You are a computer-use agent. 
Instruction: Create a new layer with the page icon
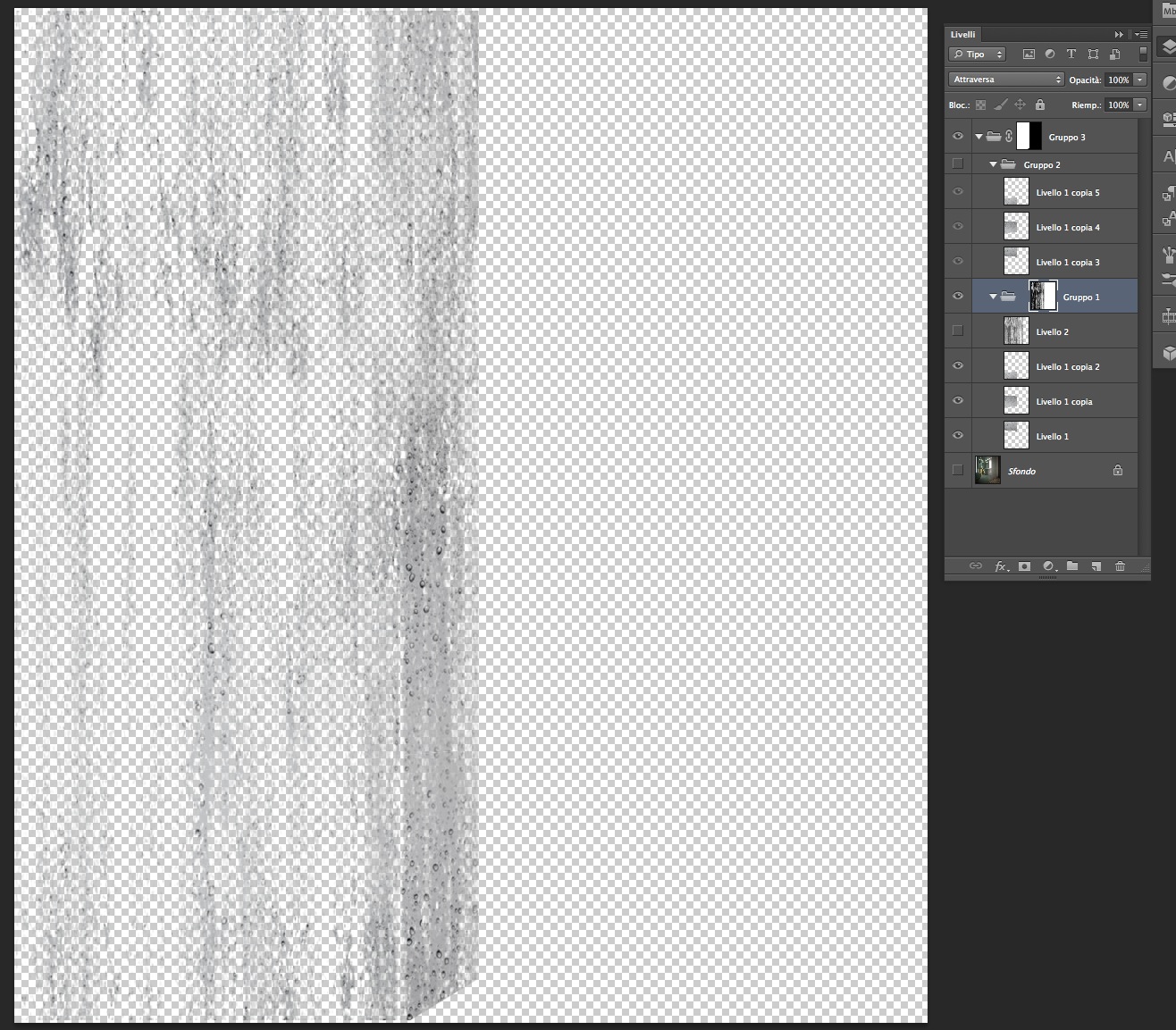1096,566
